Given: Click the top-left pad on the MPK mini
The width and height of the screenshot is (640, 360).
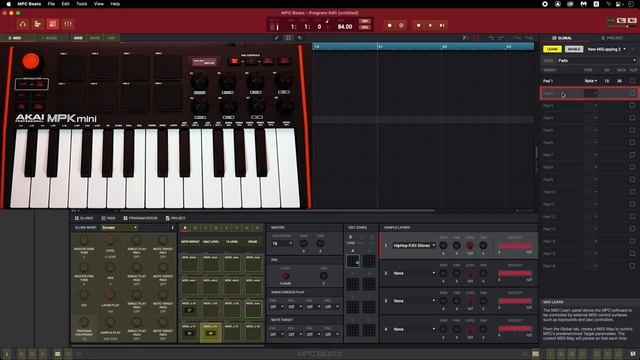Looking at the screenshot, I should (71, 67).
